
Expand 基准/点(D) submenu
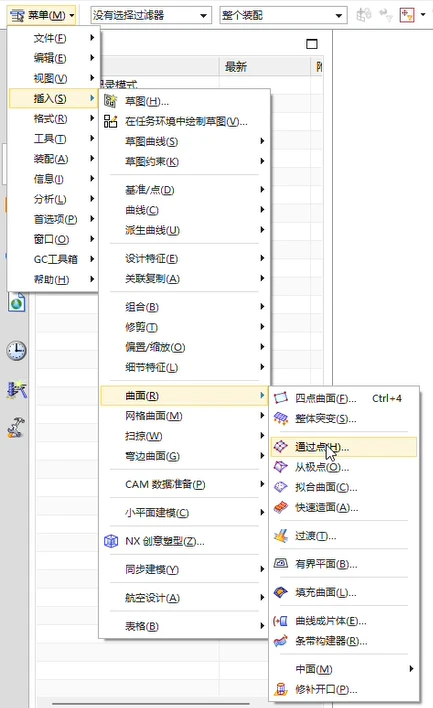coord(185,190)
